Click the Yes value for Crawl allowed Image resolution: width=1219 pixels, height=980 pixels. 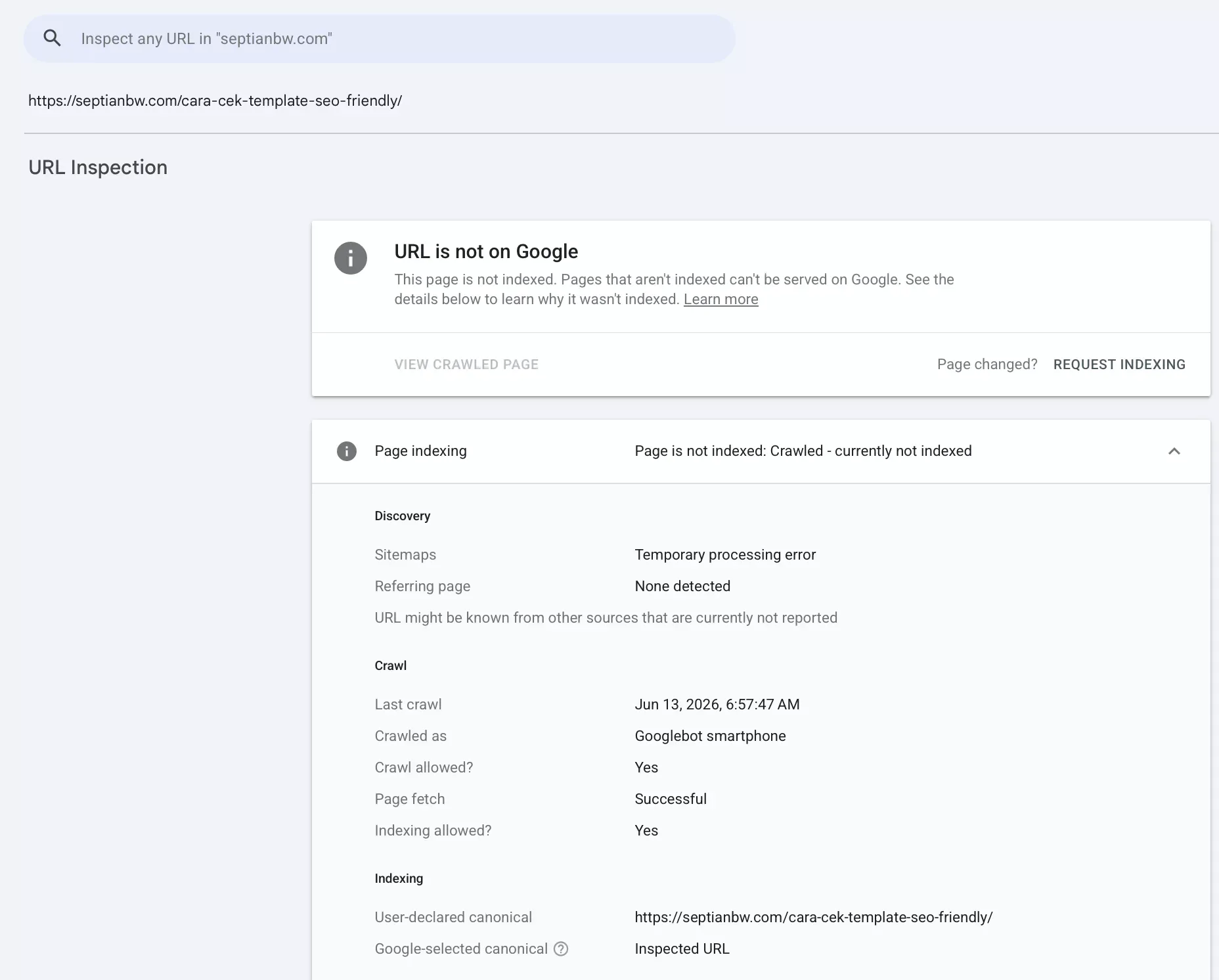[646, 768]
